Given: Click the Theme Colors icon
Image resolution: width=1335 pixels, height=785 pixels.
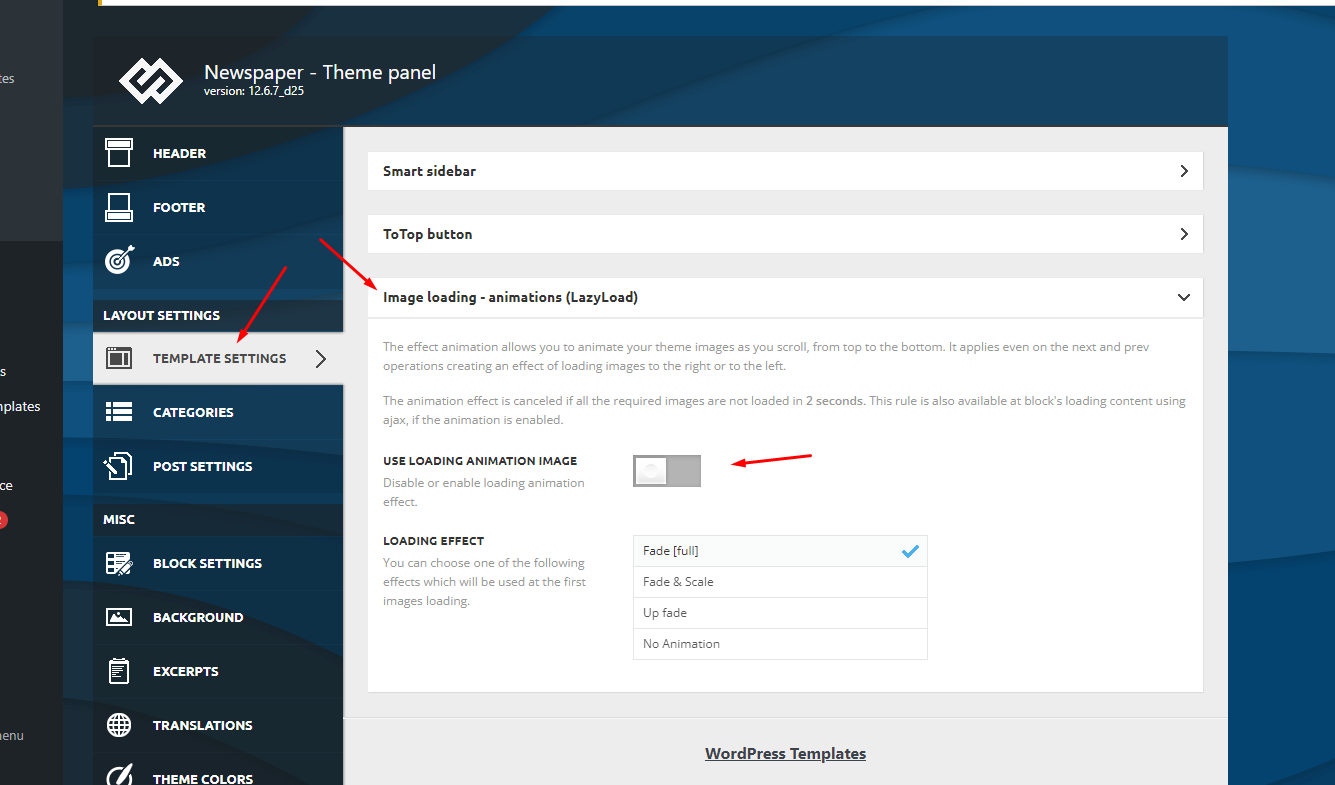Looking at the screenshot, I should (x=119, y=776).
